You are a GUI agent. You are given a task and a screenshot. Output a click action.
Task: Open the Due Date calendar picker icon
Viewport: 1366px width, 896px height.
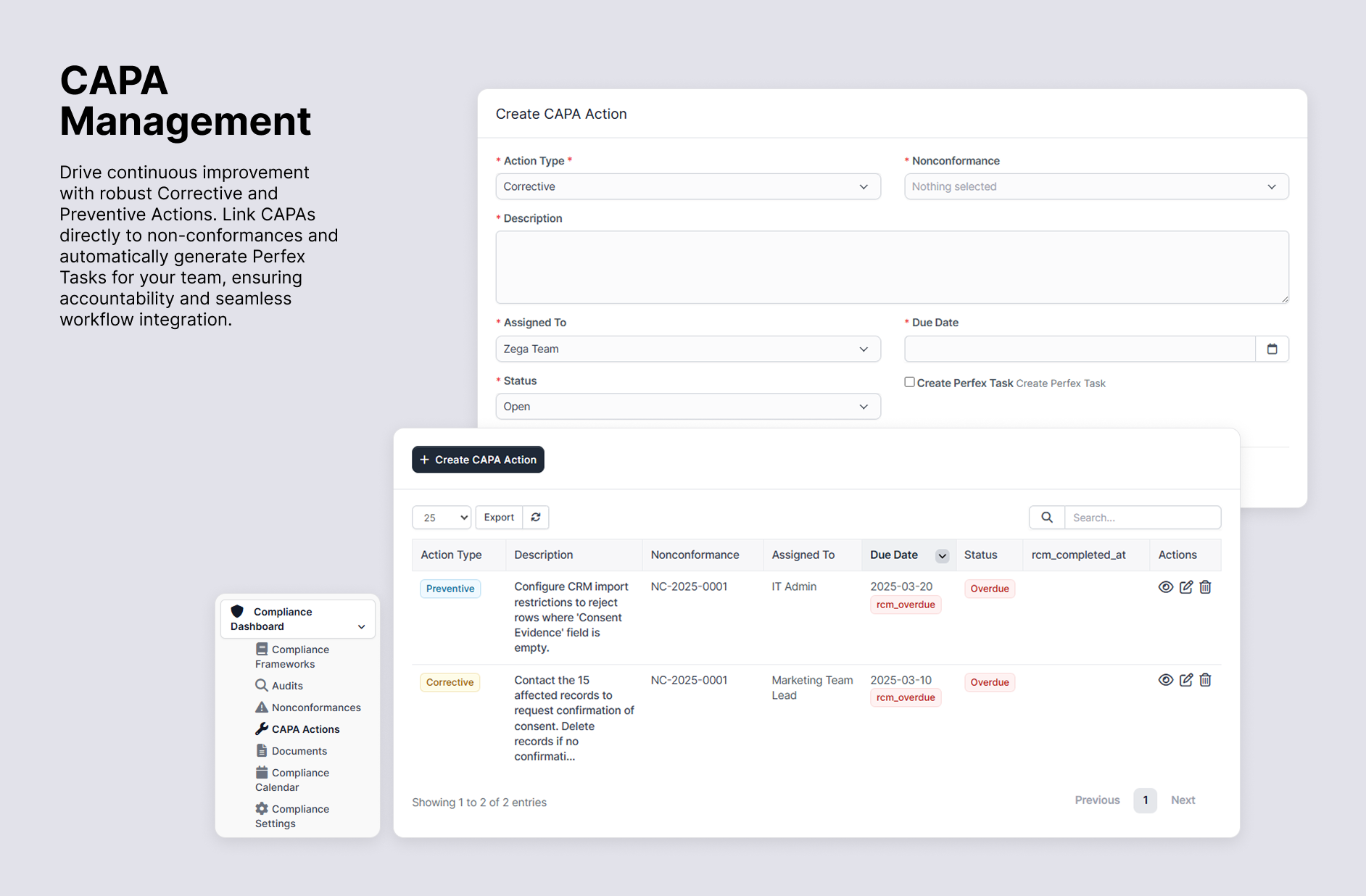click(x=1272, y=349)
